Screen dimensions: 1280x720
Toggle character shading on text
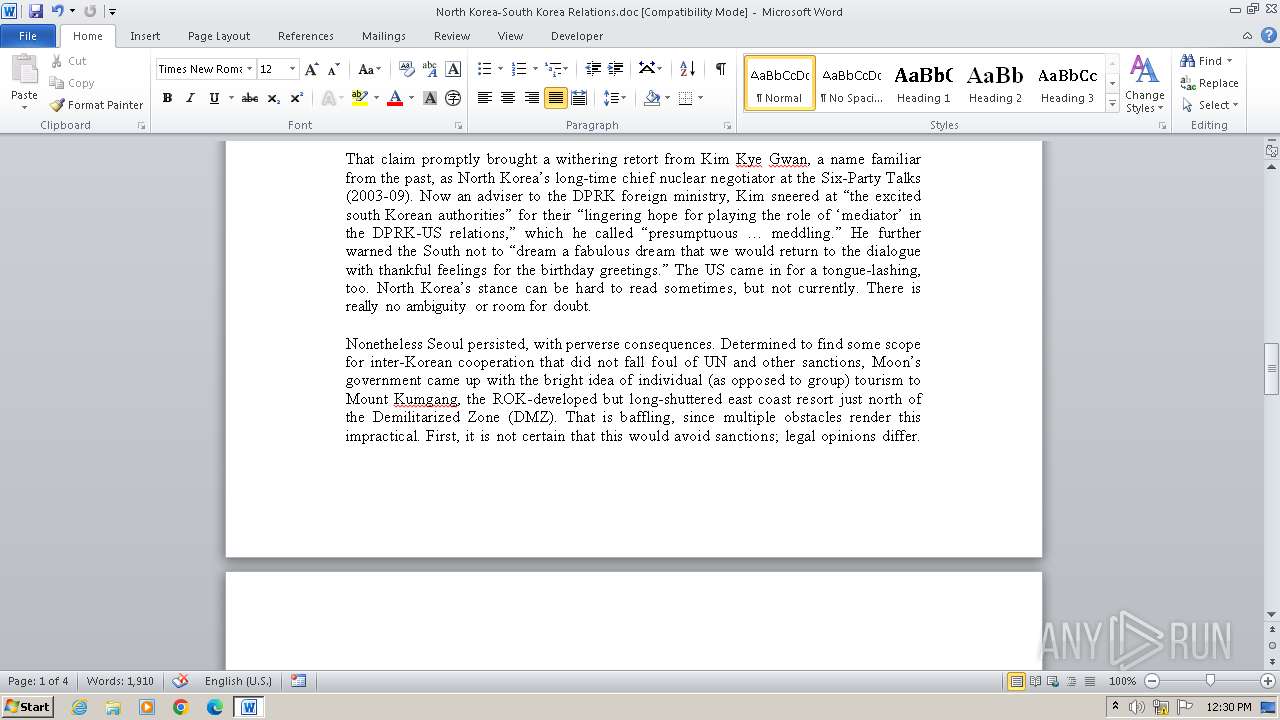point(430,98)
